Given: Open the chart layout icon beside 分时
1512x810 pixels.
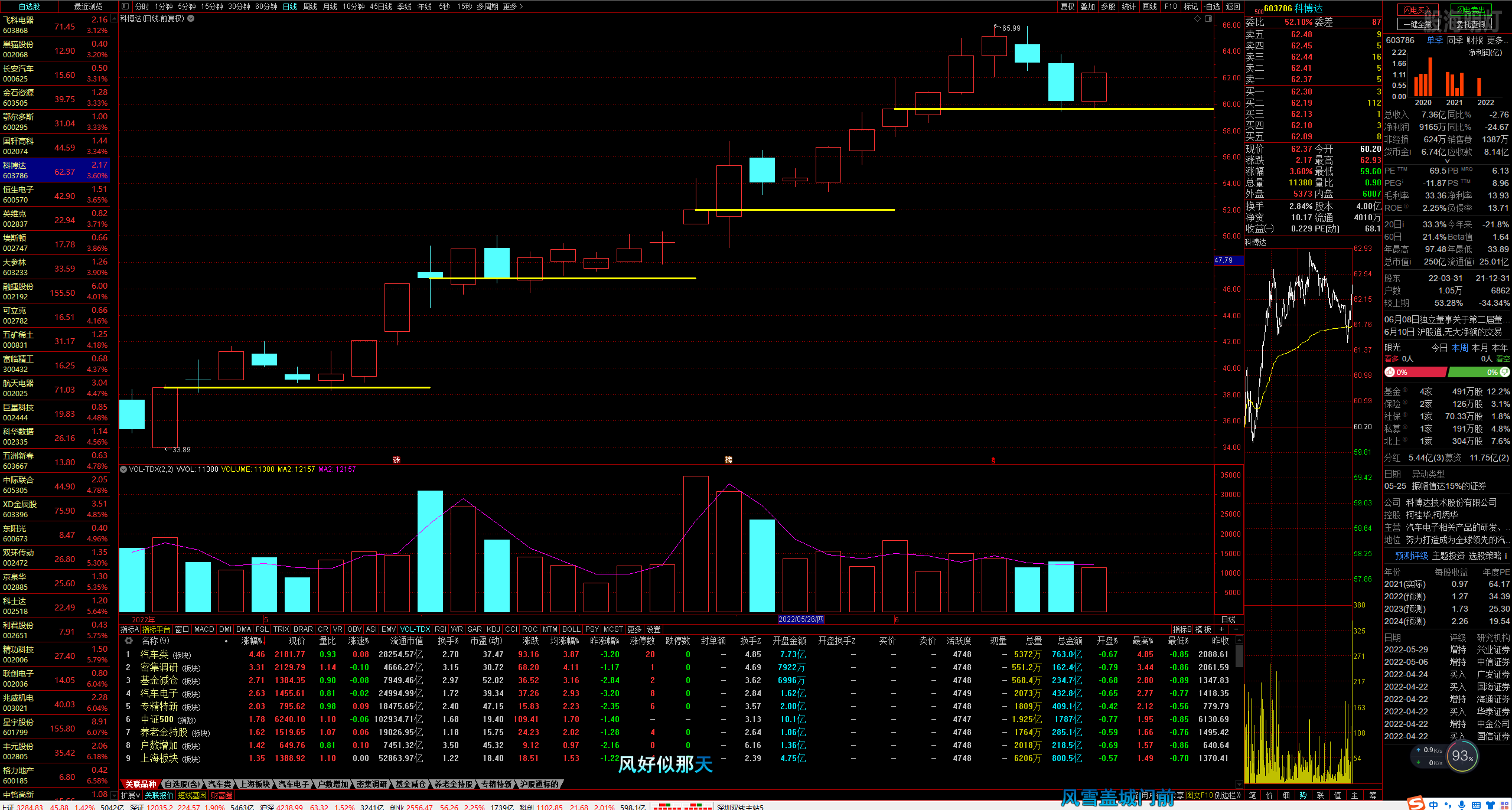Looking at the screenshot, I should [x=125, y=6].
